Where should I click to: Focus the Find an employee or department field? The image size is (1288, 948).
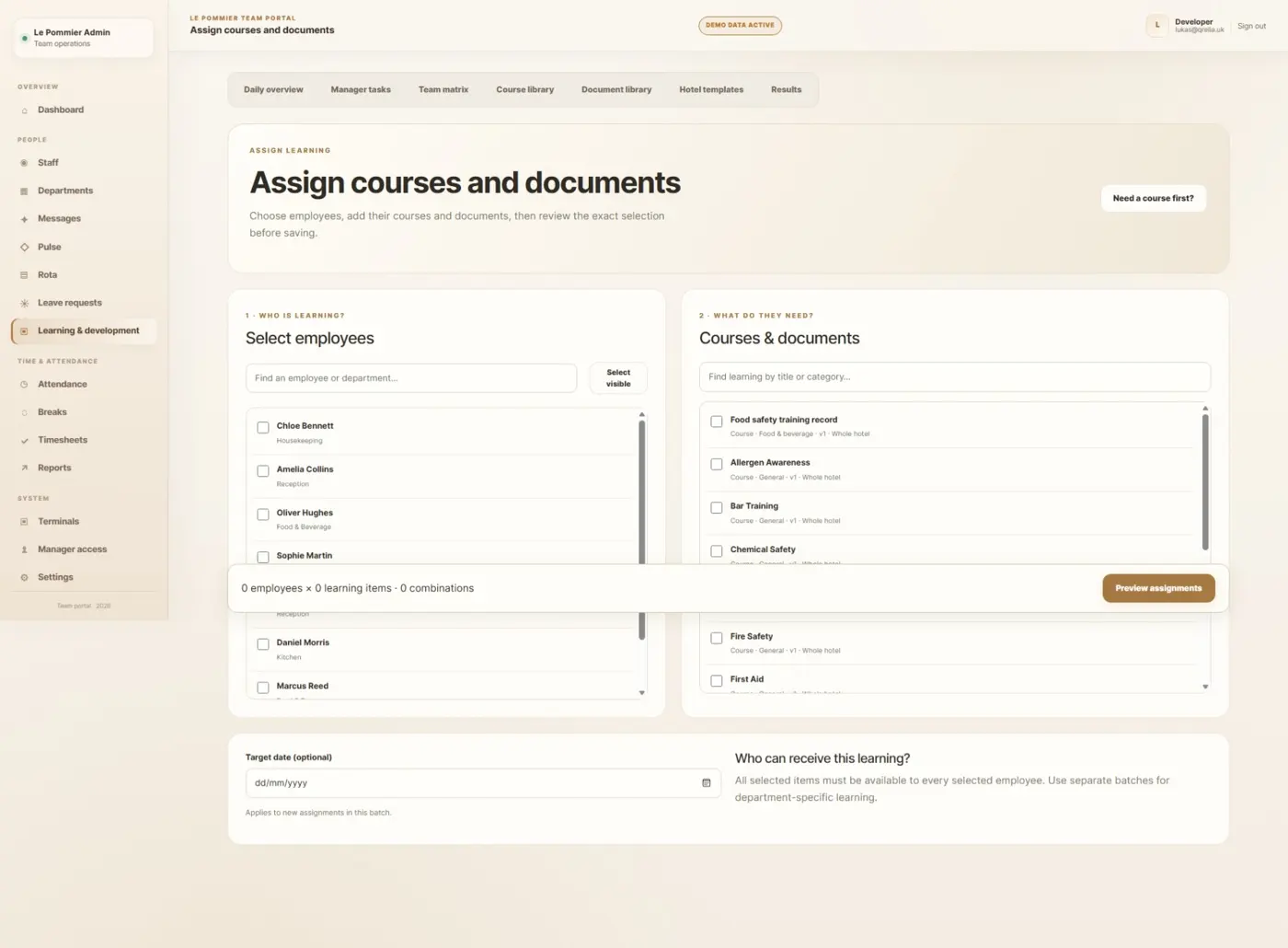411,378
